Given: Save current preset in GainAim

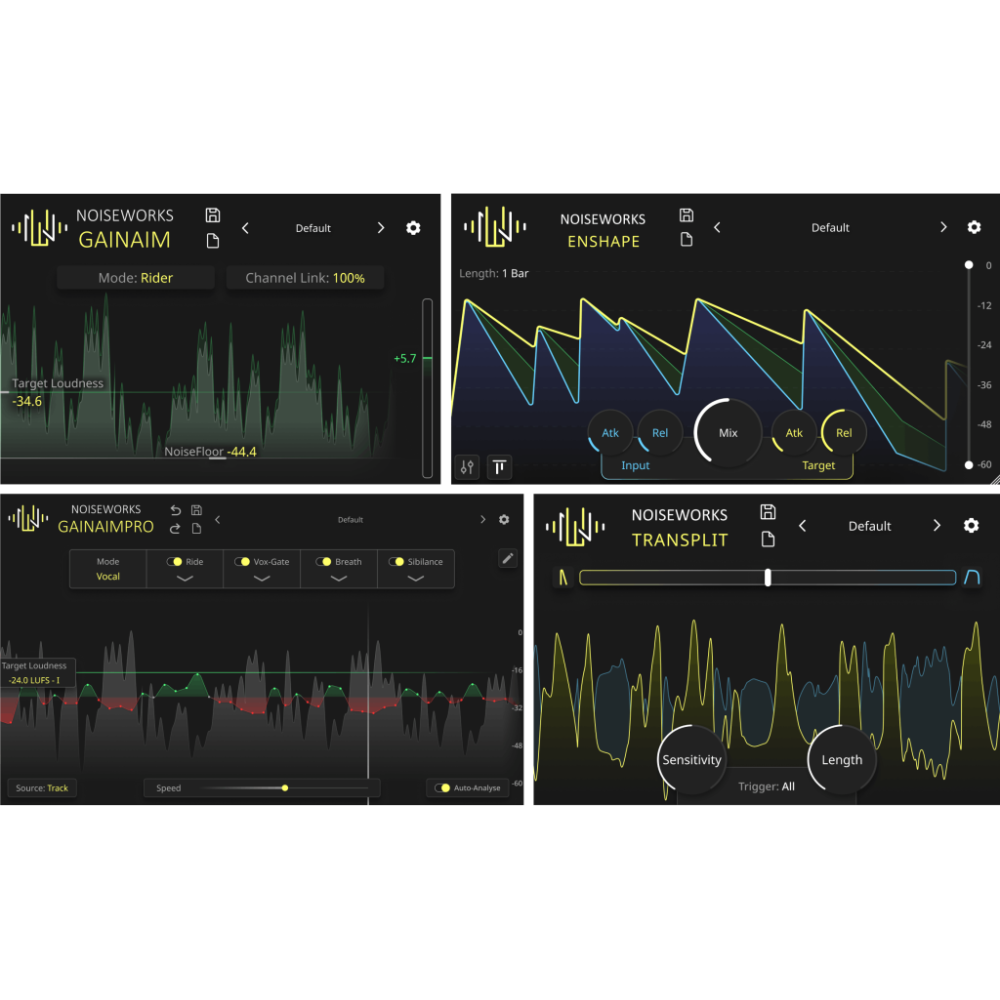Looking at the screenshot, I should tap(213, 214).
